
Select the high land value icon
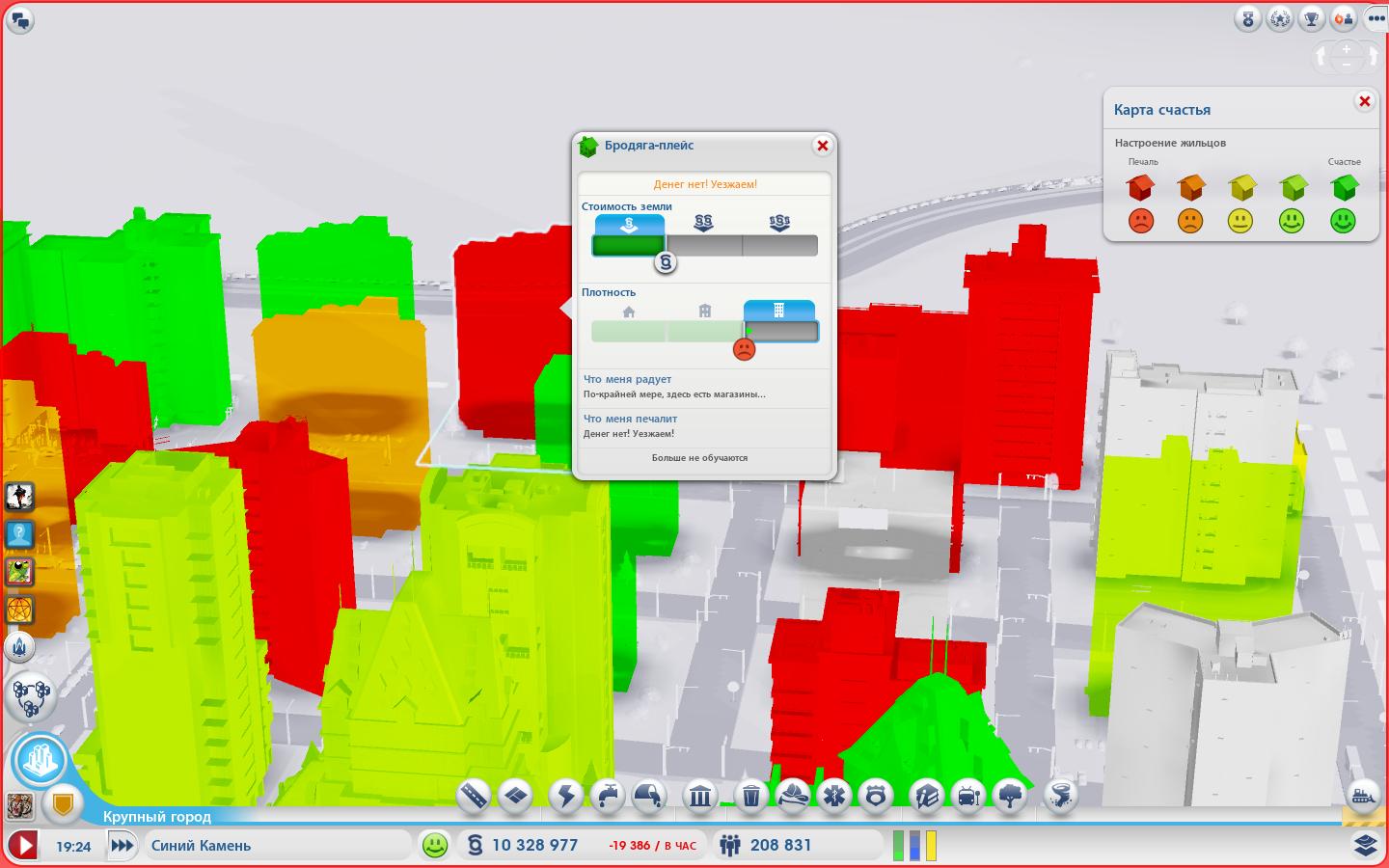(x=779, y=223)
